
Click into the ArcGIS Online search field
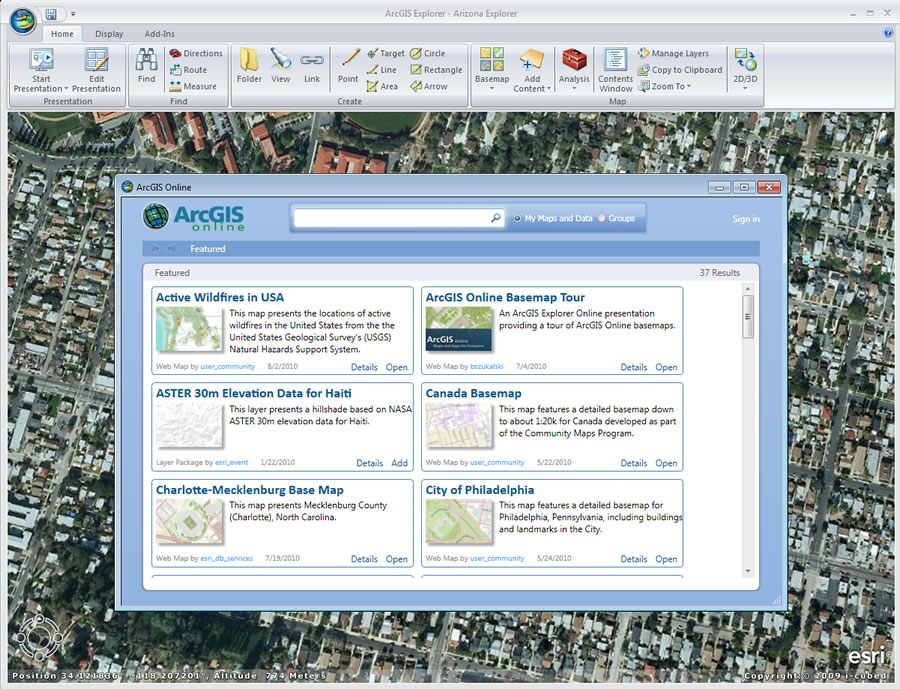pos(392,218)
